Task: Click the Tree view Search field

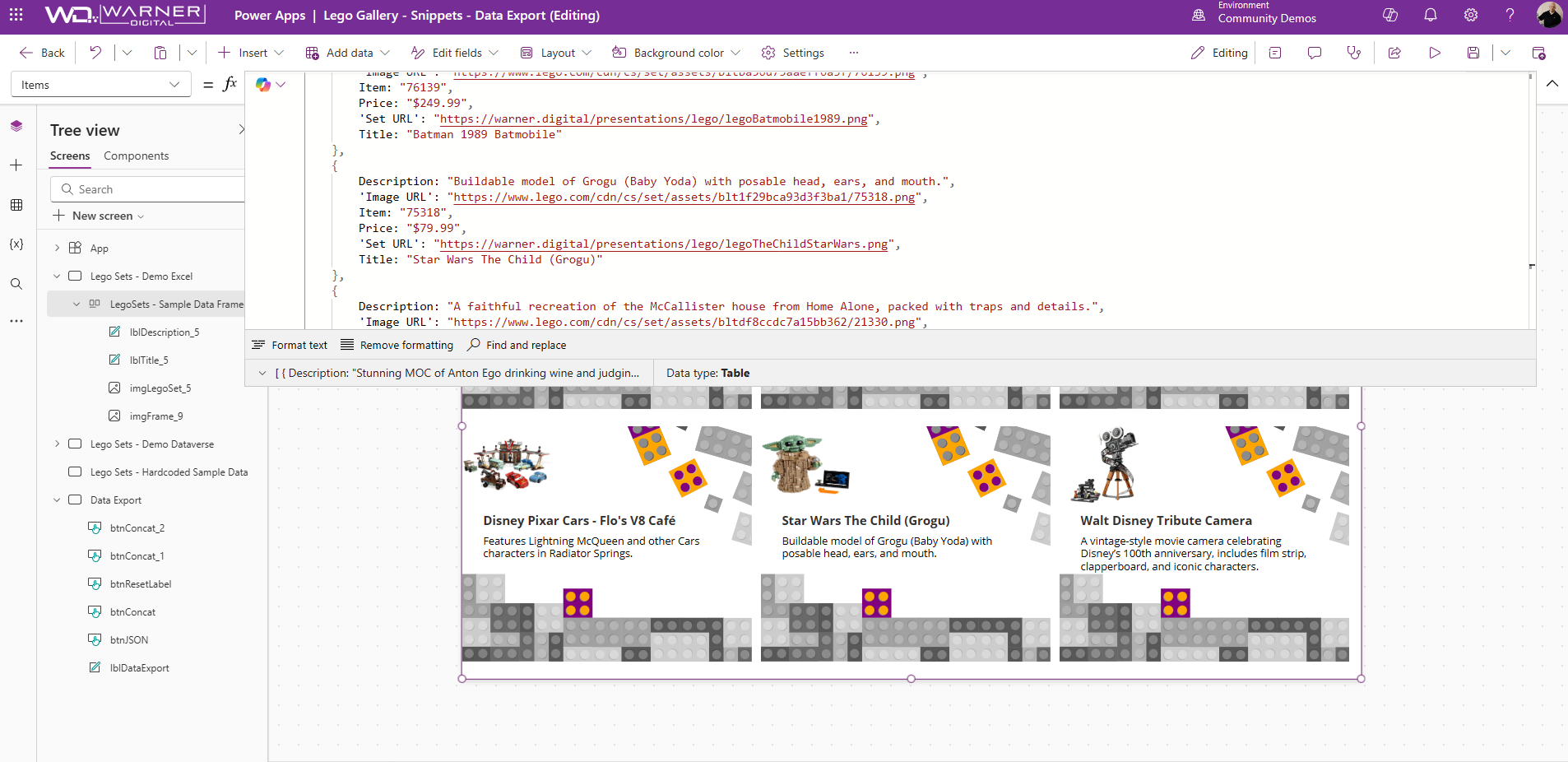Action: [x=148, y=189]
